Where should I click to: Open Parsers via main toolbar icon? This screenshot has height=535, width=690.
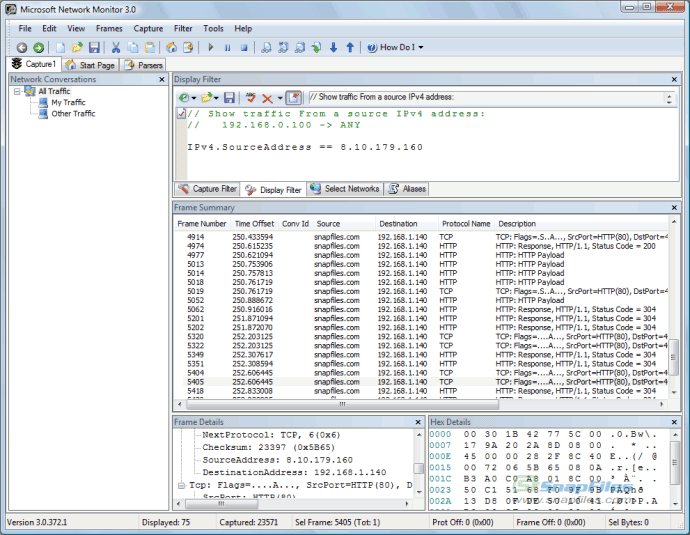[x=188, y=48]
